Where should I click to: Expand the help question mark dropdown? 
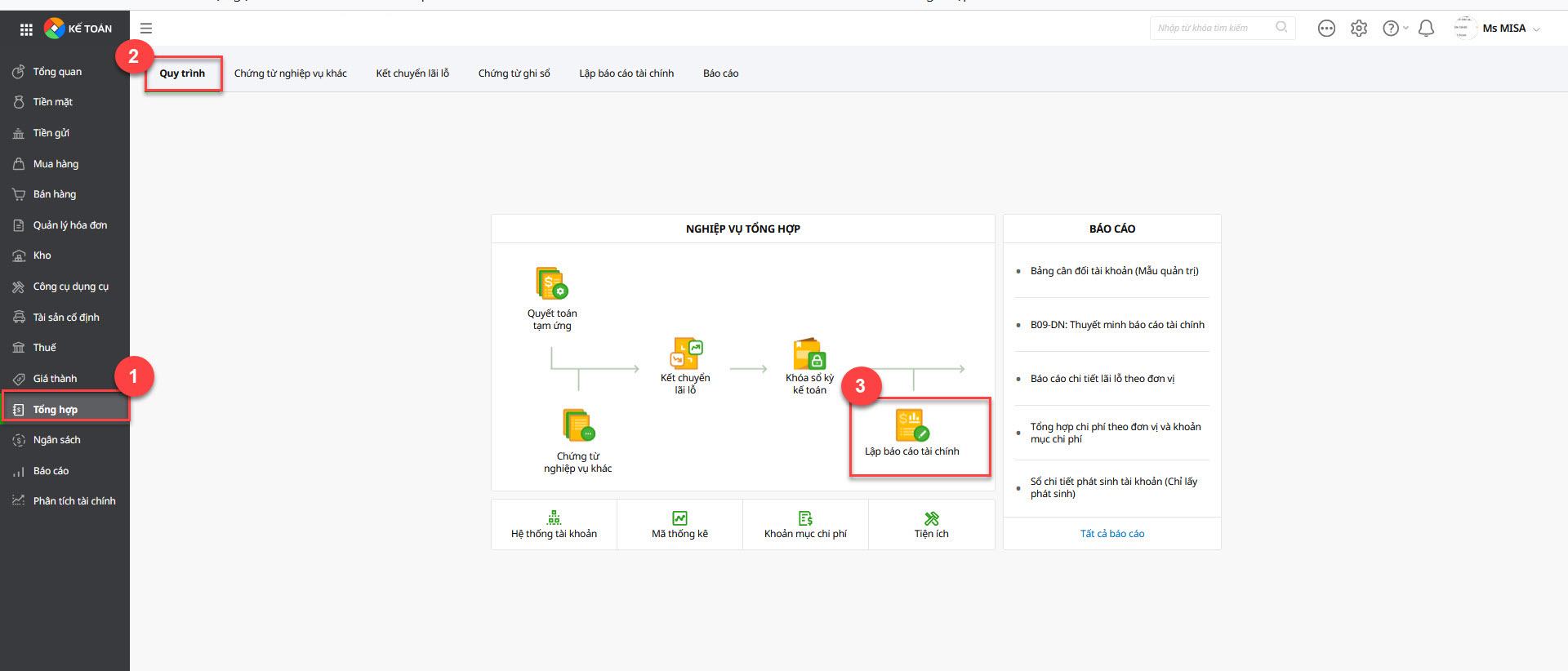1394,29
